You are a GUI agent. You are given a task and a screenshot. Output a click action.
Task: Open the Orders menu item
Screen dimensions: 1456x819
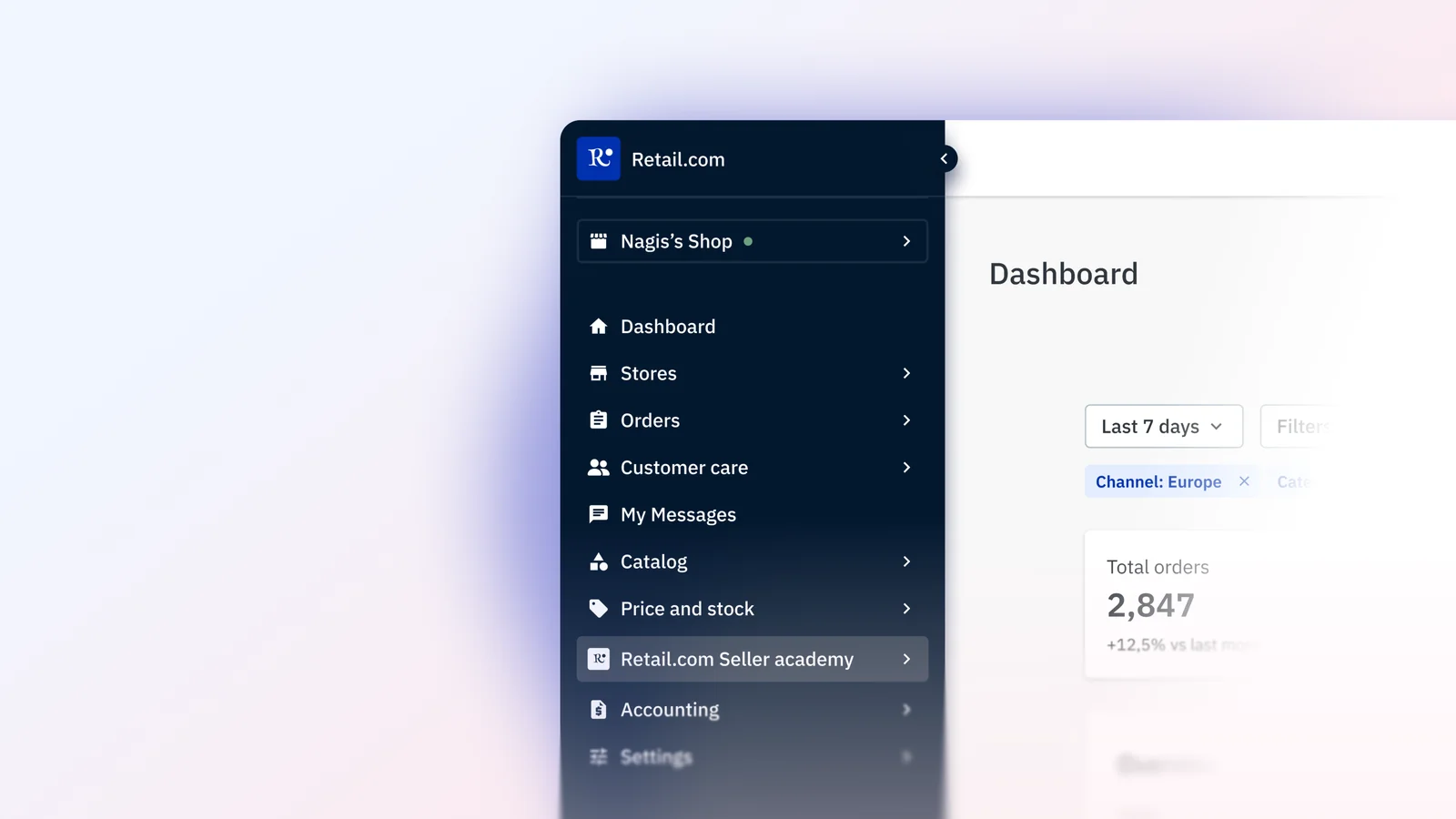[753, 420]
